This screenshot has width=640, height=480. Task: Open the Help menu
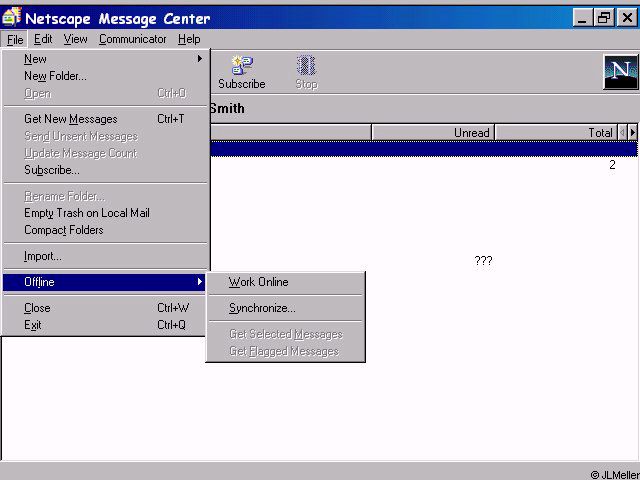189,39
